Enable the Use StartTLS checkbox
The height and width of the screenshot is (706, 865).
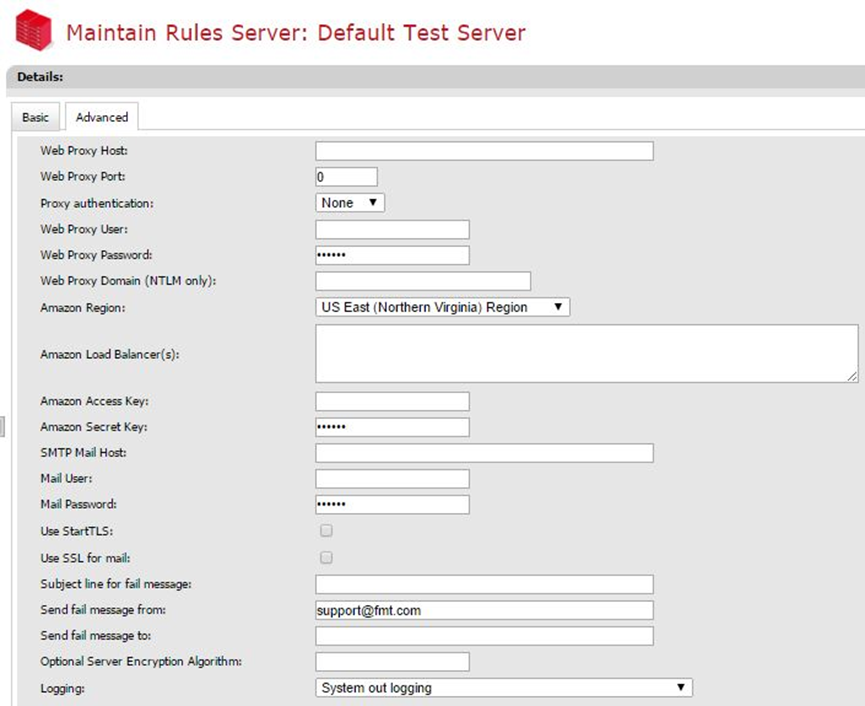[326, 531]
